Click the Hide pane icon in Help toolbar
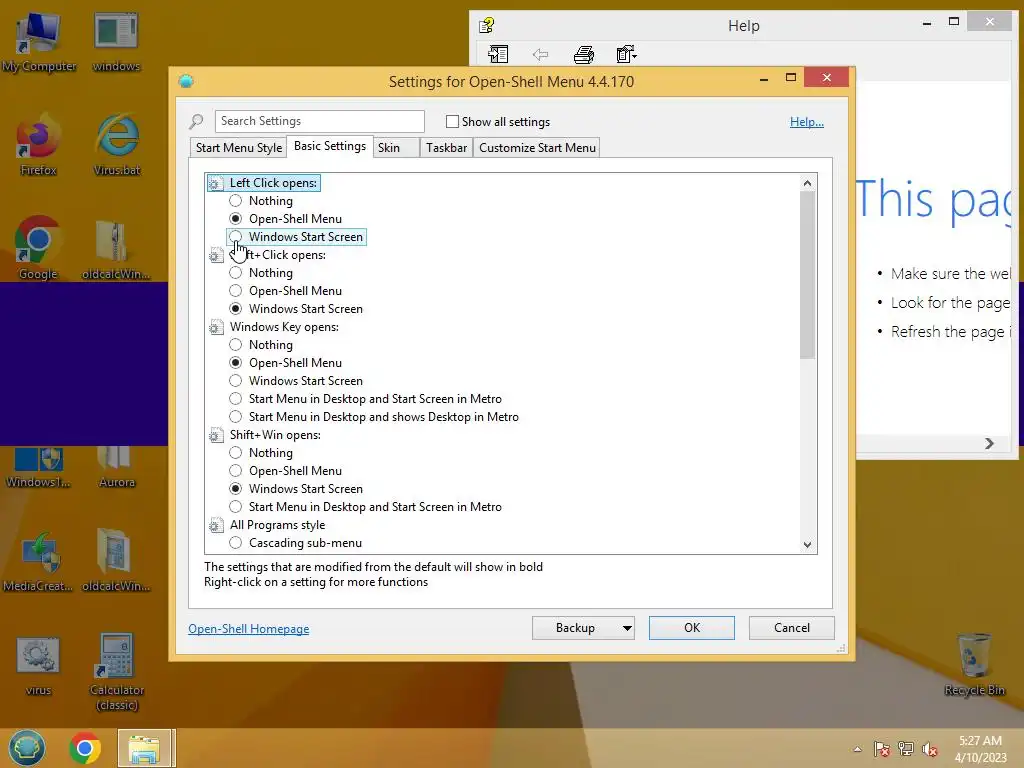 [x=498, y=54]
